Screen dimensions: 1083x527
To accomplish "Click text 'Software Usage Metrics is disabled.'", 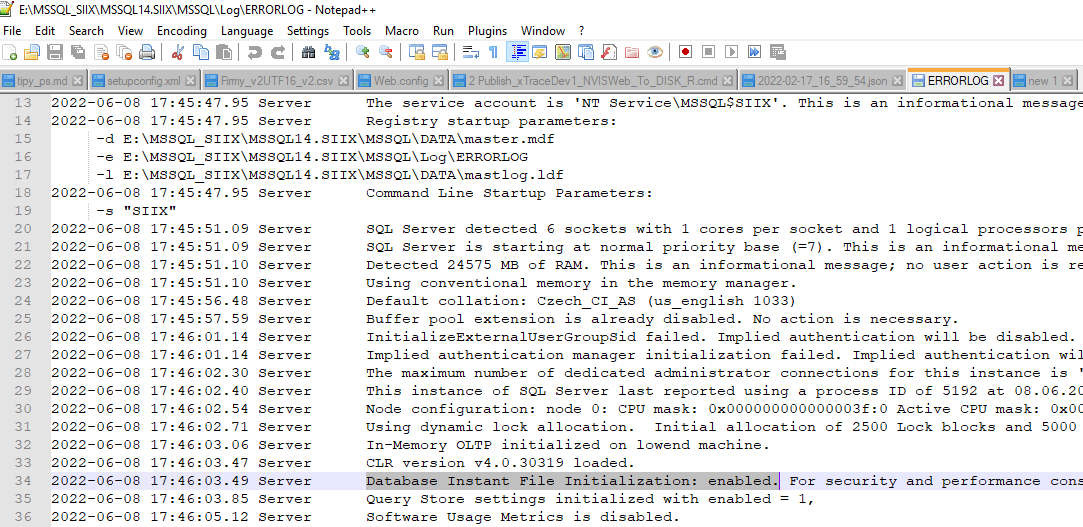I will [523, 517].
